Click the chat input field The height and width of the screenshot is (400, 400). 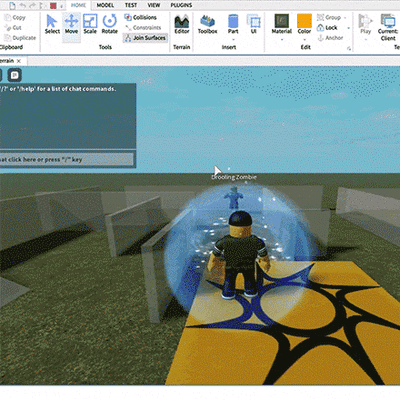coord(67,159)
